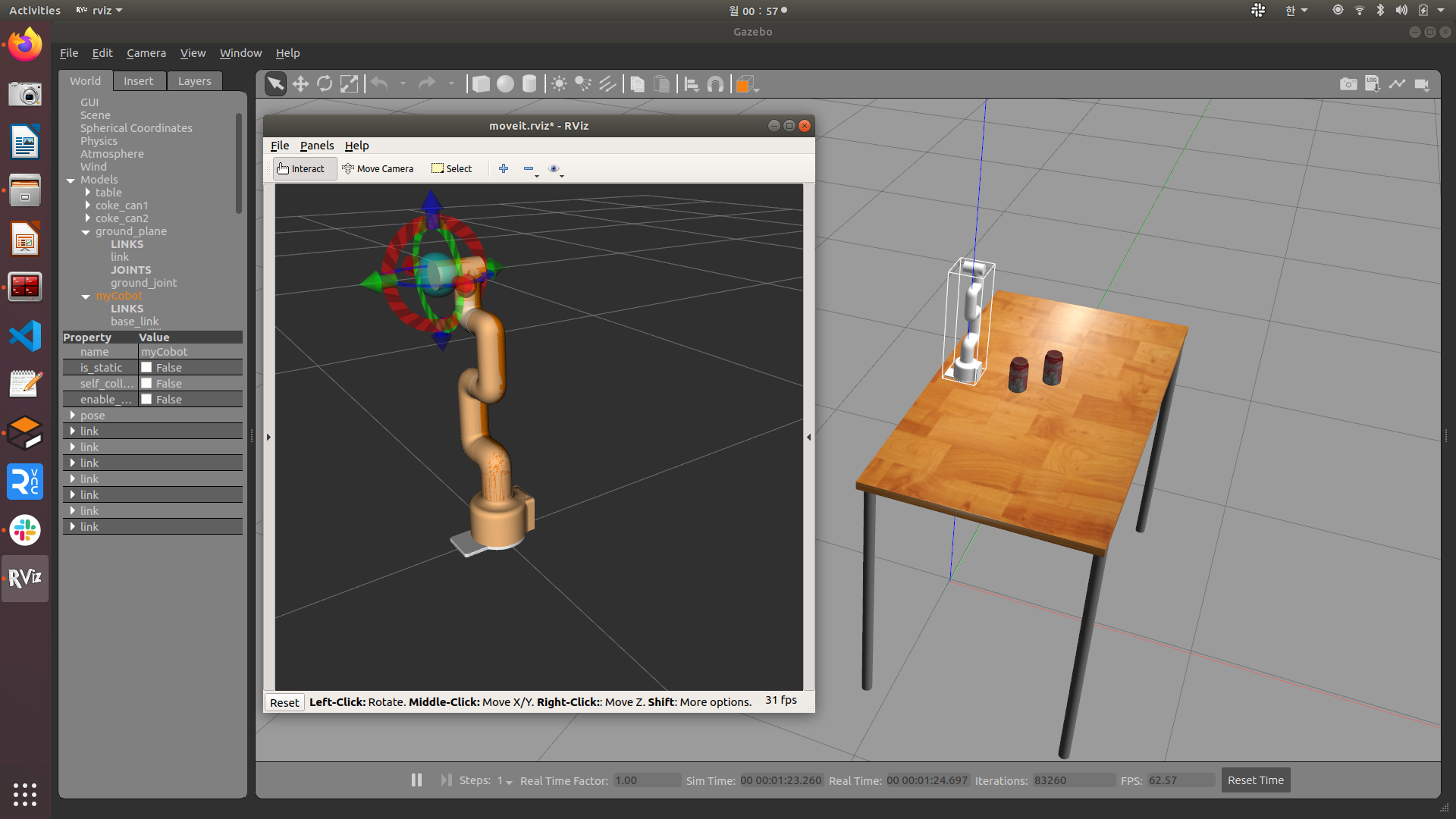Click the Gazebo paste icon
Image resolution: width=1456 pixels, height=819 pixels.
[662, 83]
